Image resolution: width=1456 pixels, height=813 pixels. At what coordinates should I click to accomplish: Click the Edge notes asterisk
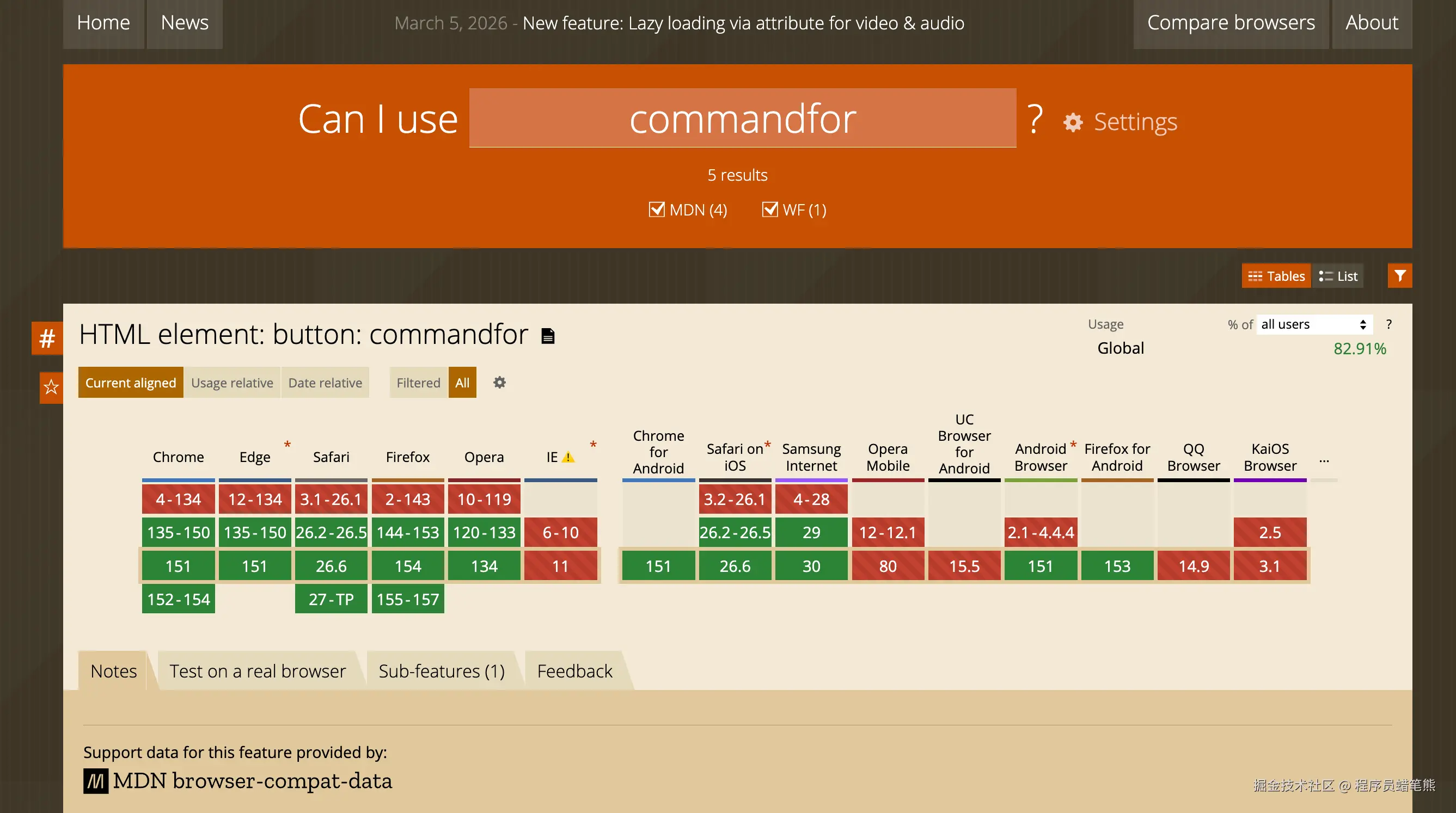point(287,445)
